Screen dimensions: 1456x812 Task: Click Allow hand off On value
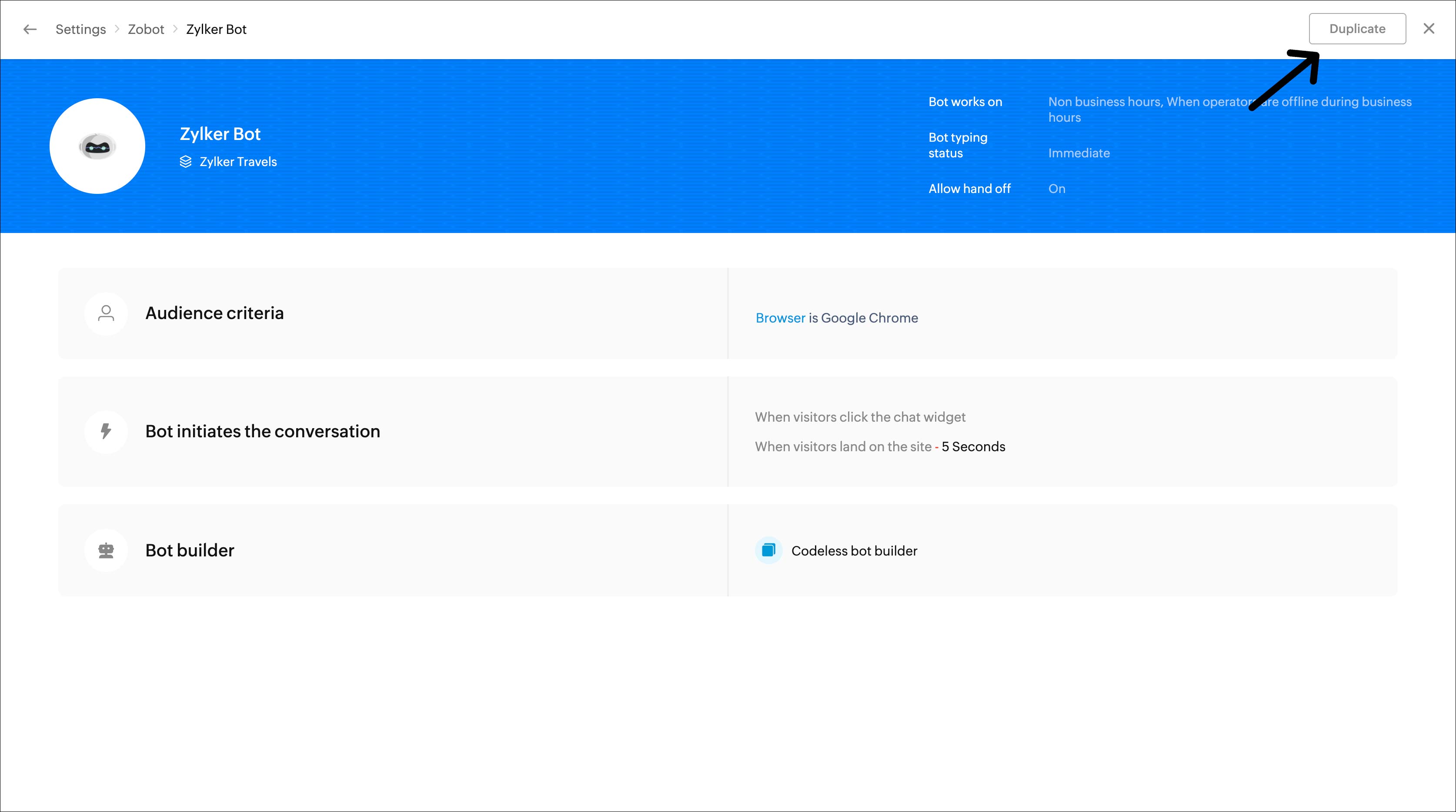click(x=1056, y=189)
